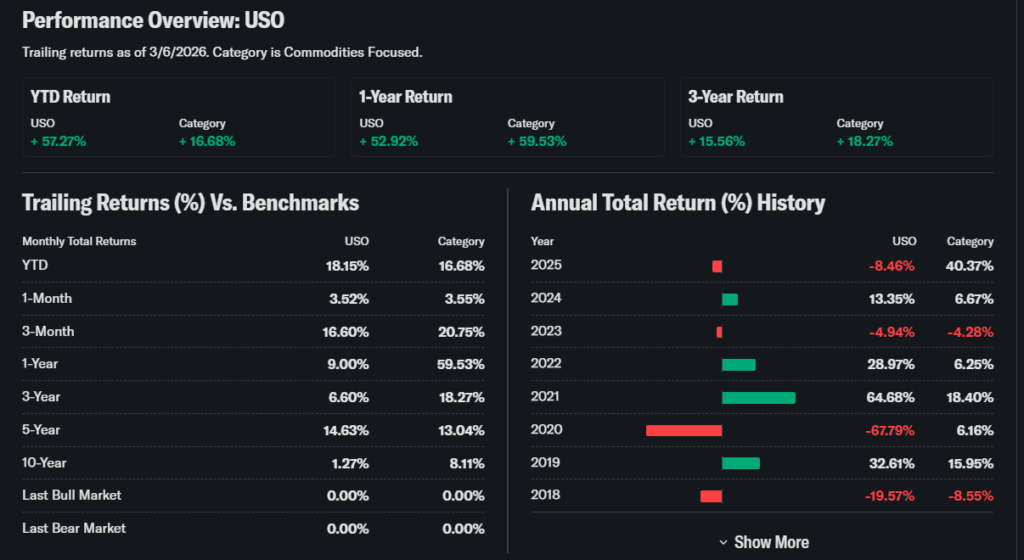1024x560 pixels.
Task: Click the 2024 green return bar
Action: coord(729,299)
